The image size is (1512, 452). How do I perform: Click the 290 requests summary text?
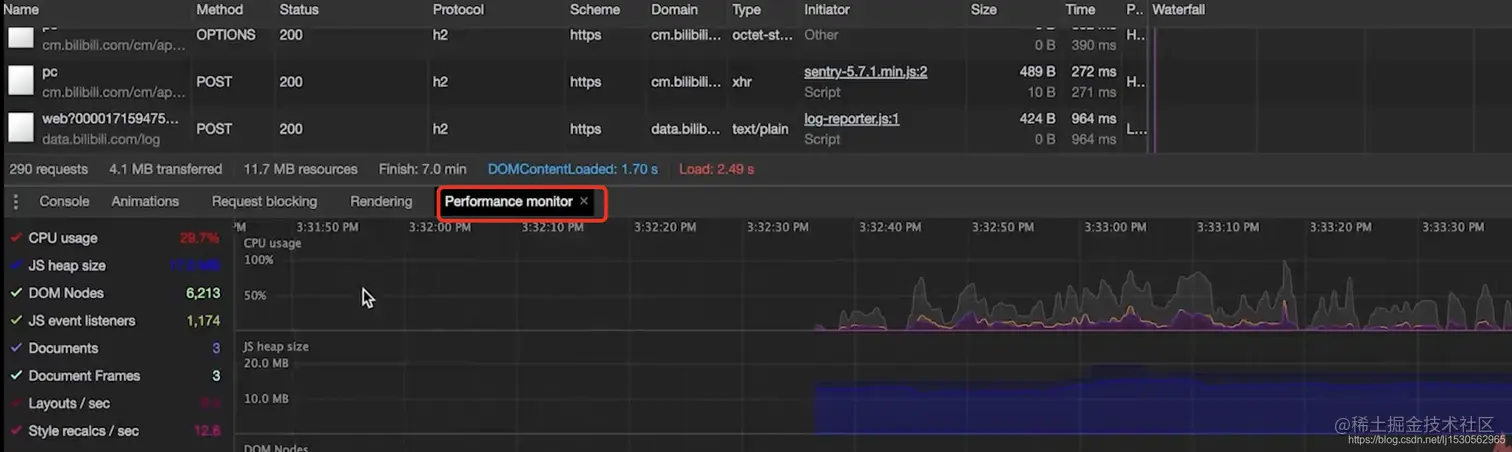49,169
